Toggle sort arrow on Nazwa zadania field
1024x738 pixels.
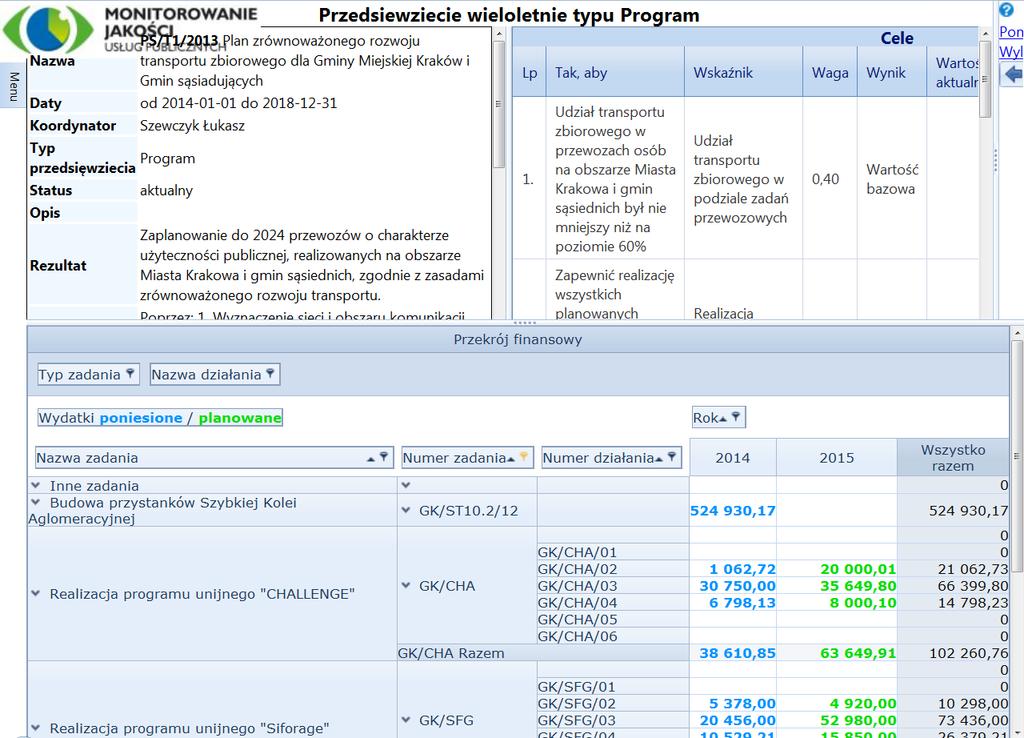371,459
